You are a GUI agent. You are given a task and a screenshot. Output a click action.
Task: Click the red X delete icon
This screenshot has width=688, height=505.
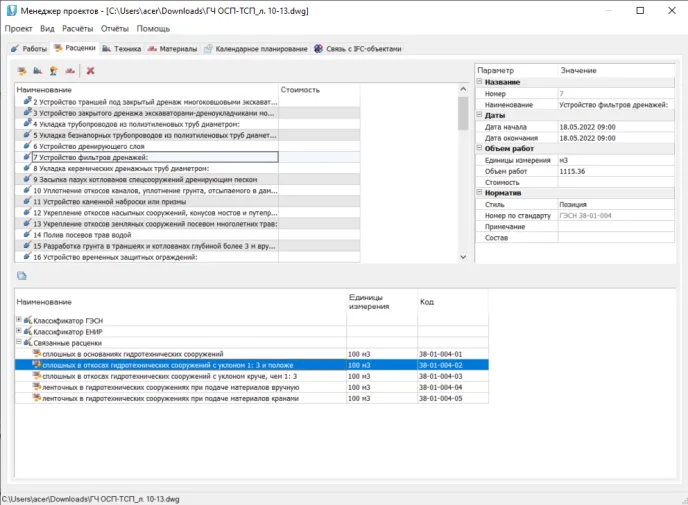click(x=90, y=71)
